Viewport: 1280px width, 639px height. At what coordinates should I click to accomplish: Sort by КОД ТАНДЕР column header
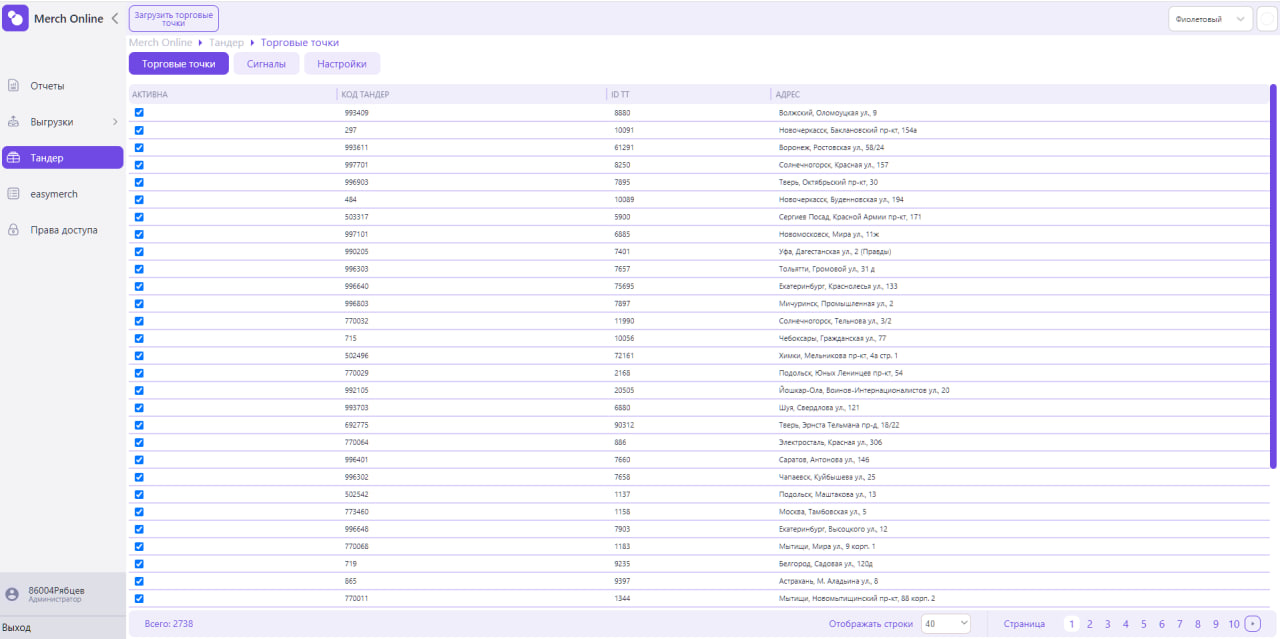tap(365, 95)
